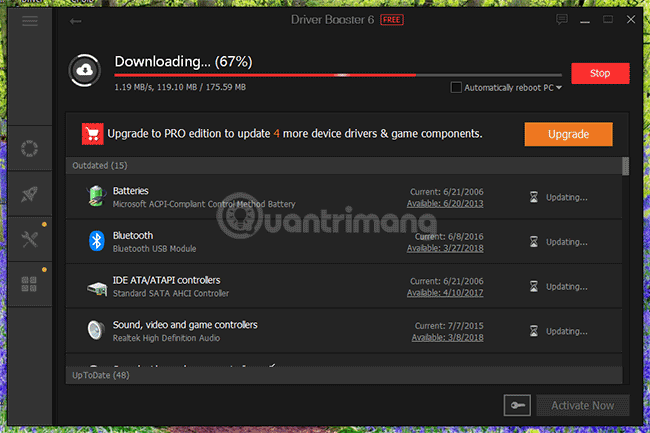This screenshot has height=433, width=650.
Task: Select the Bluetooth USB Module text
Action: click(154, 249)
